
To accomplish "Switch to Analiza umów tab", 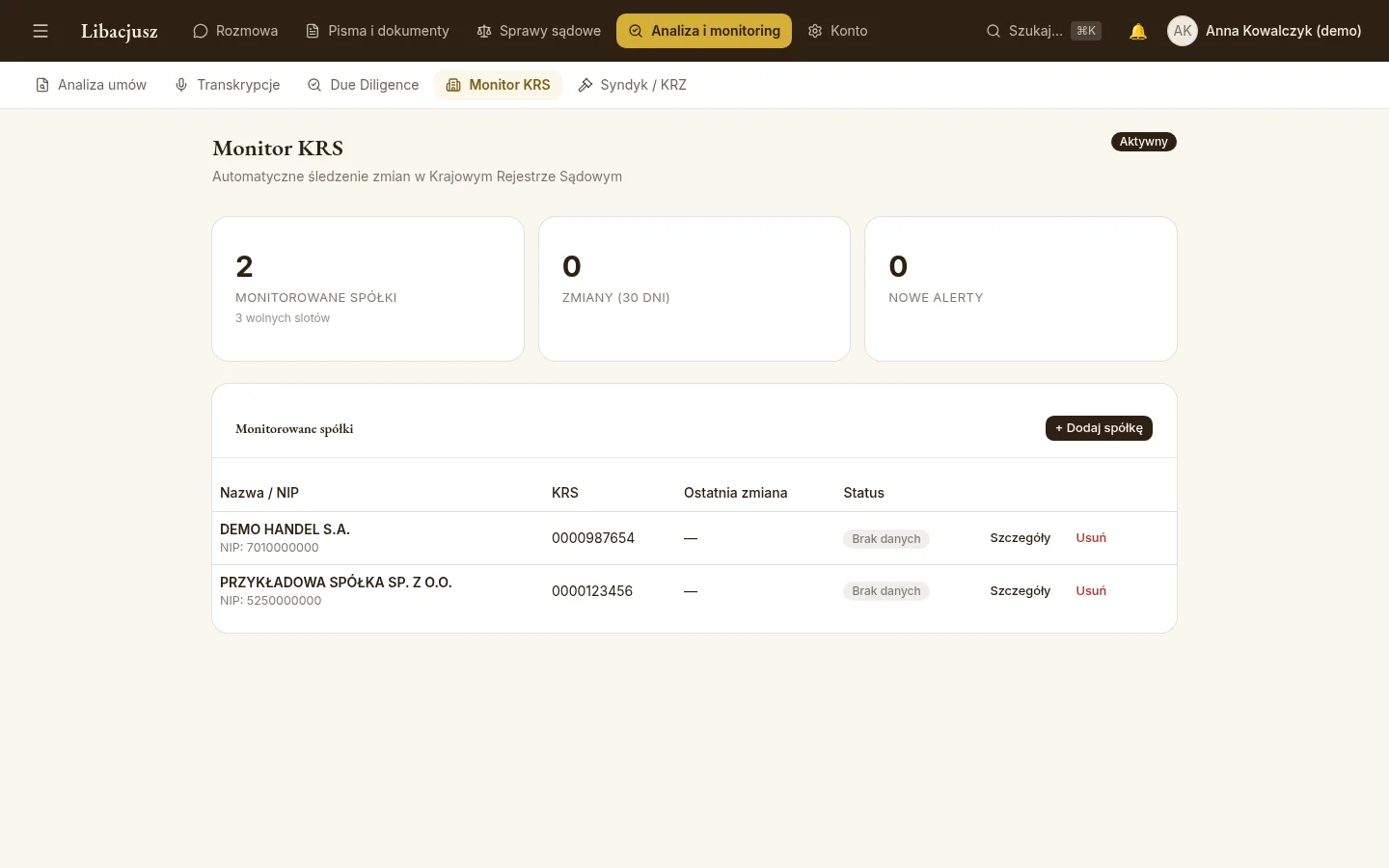I will [91, 85].
